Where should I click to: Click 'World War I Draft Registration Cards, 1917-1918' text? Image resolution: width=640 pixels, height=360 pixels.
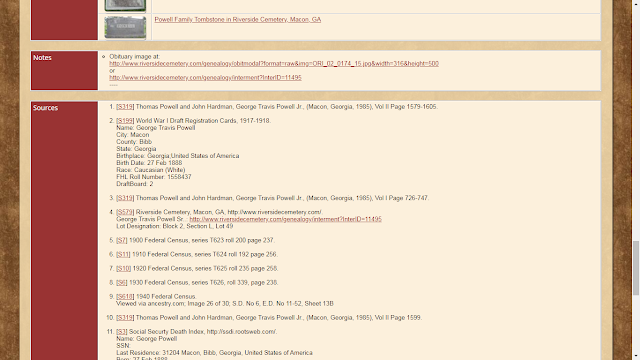[x=203, y=121]
